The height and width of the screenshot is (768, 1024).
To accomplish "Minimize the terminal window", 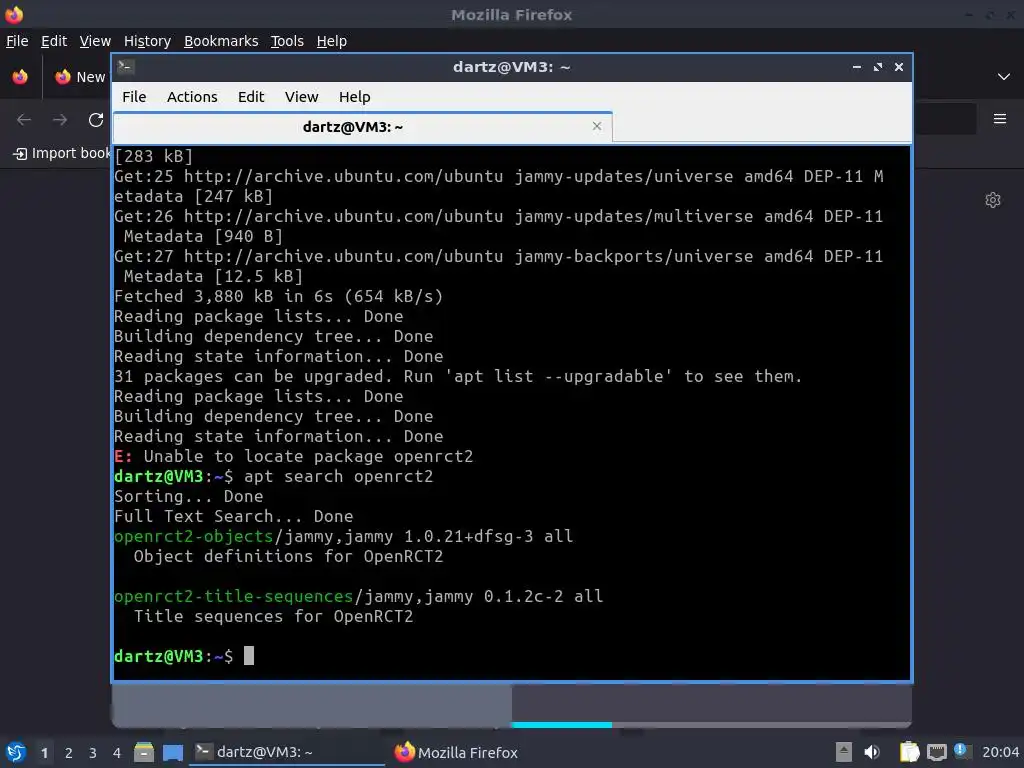I will [857, 67].
